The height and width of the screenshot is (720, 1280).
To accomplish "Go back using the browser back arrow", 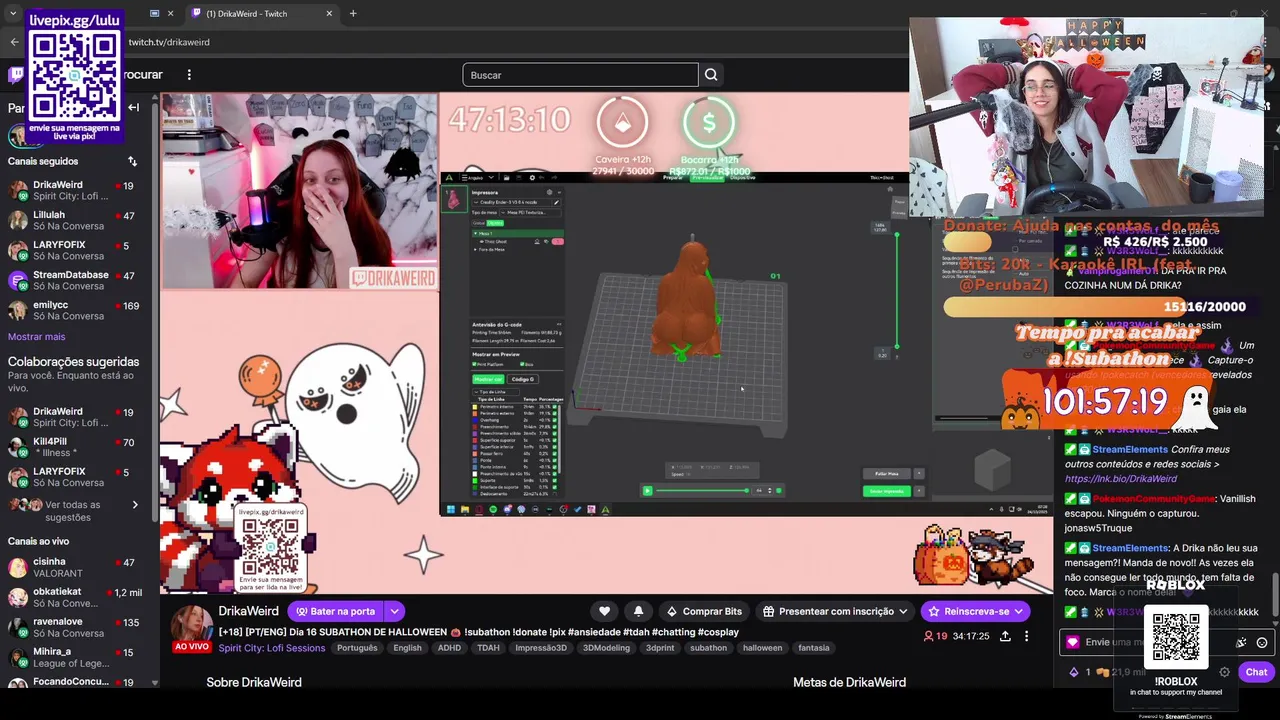I will click(14, 42).
